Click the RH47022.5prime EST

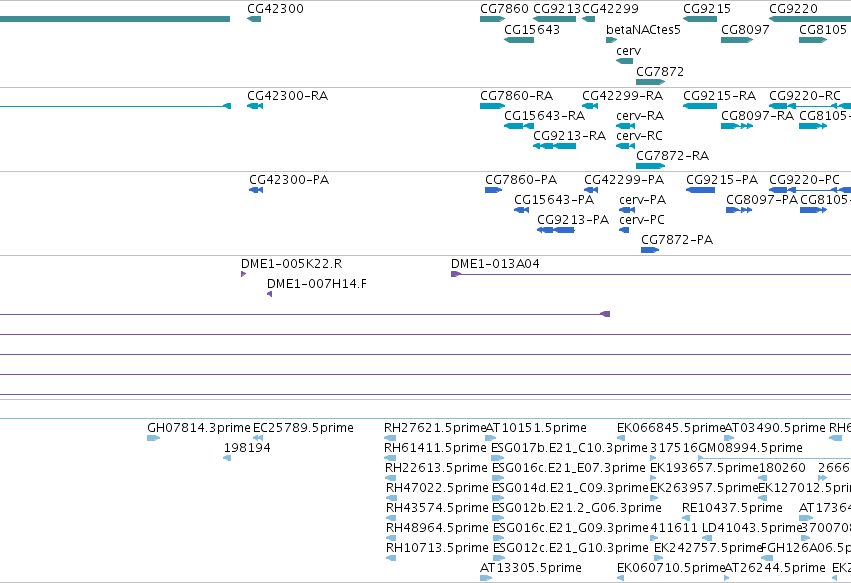click(391, 498)
